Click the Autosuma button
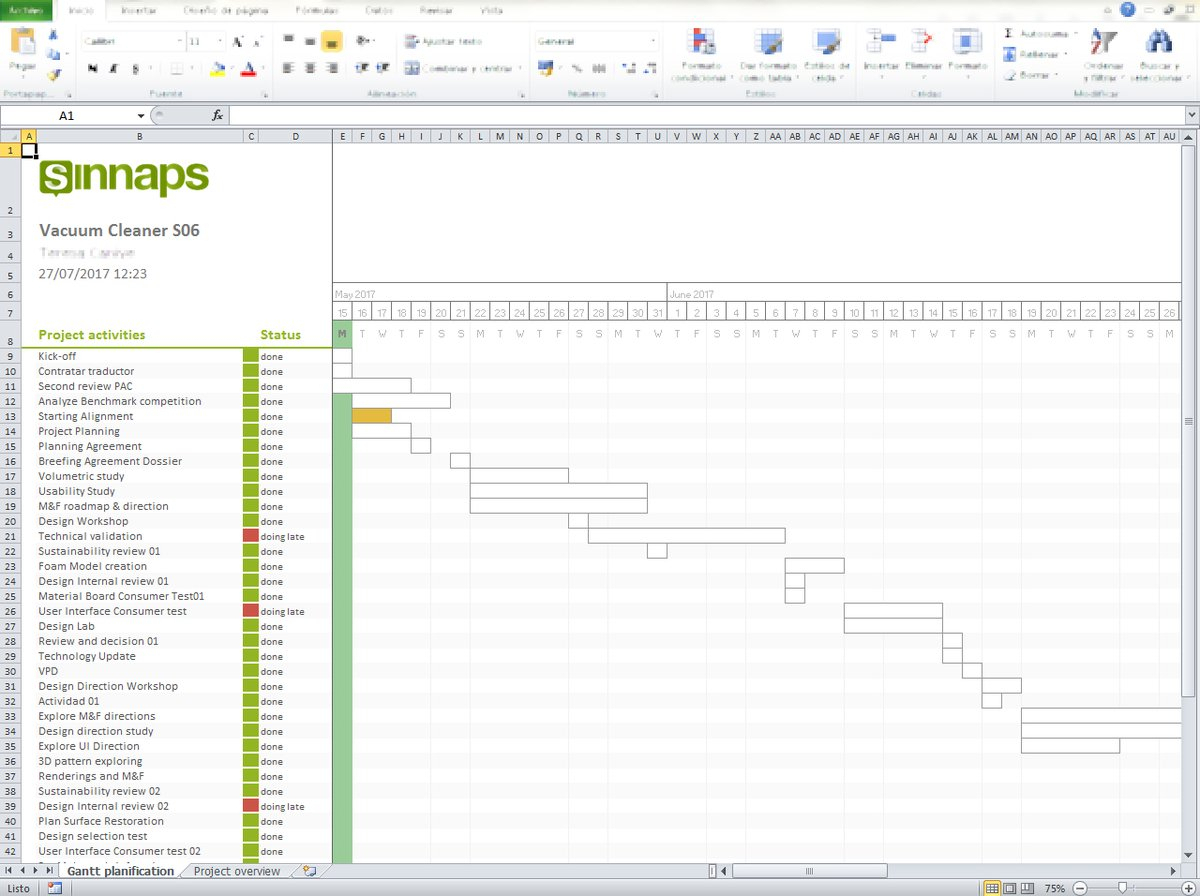Screen dimensions: 1200x896 (x=1040, y=33)
